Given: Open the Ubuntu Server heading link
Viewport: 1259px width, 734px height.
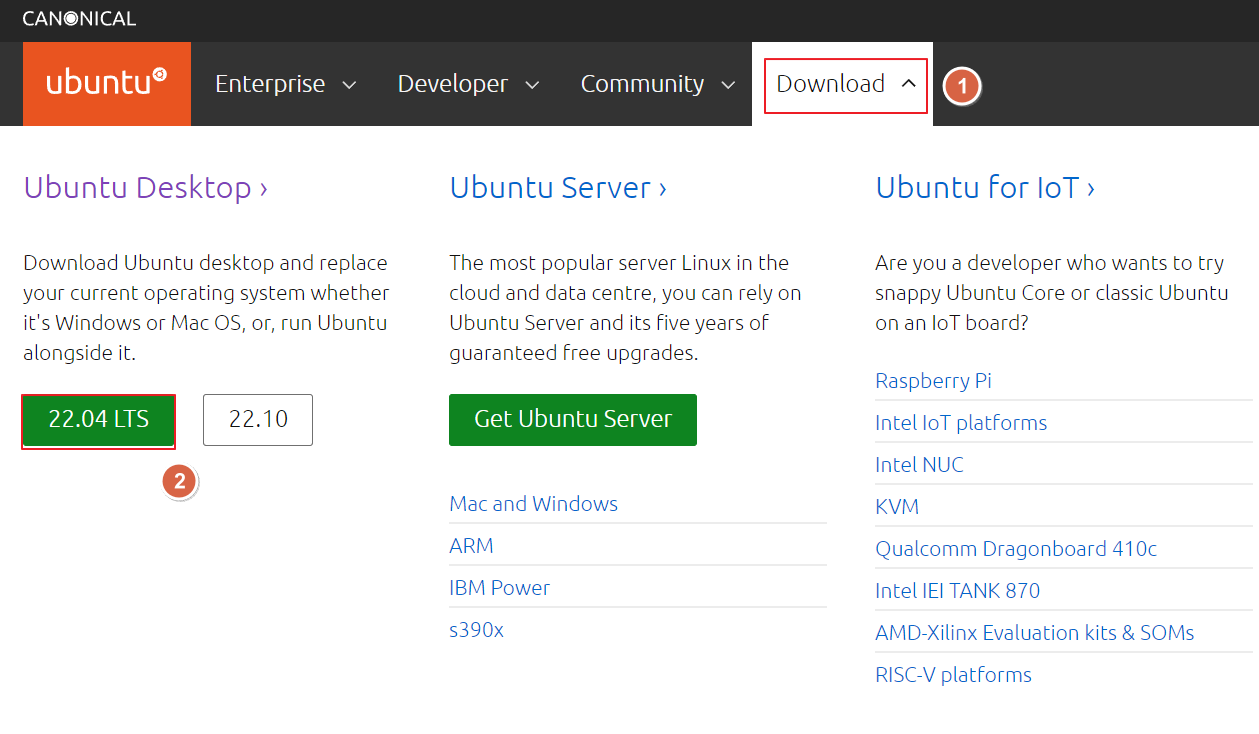Looking at the screenshot, I should point(558,188).
